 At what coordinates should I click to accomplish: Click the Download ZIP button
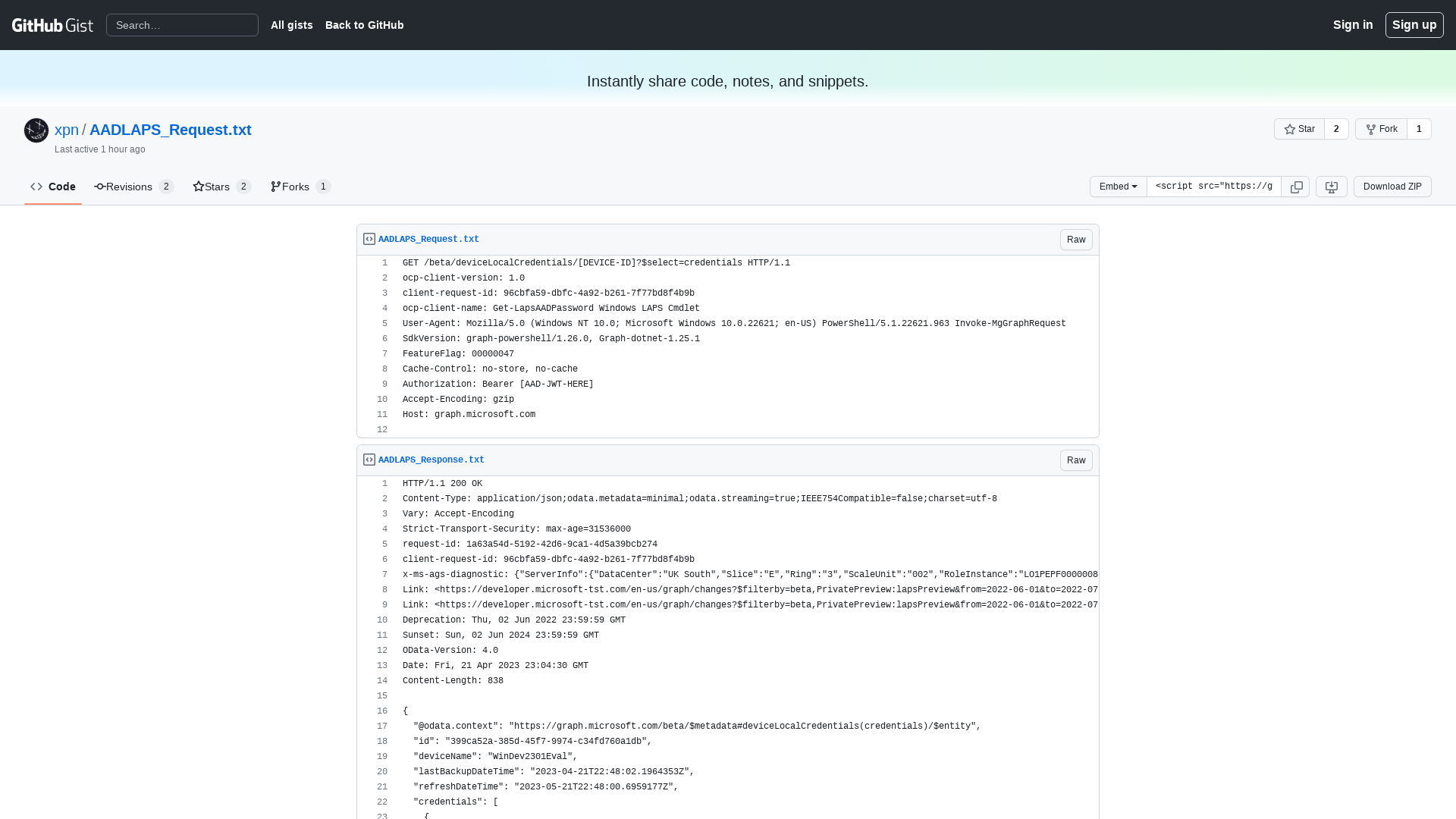point(1392,186)
